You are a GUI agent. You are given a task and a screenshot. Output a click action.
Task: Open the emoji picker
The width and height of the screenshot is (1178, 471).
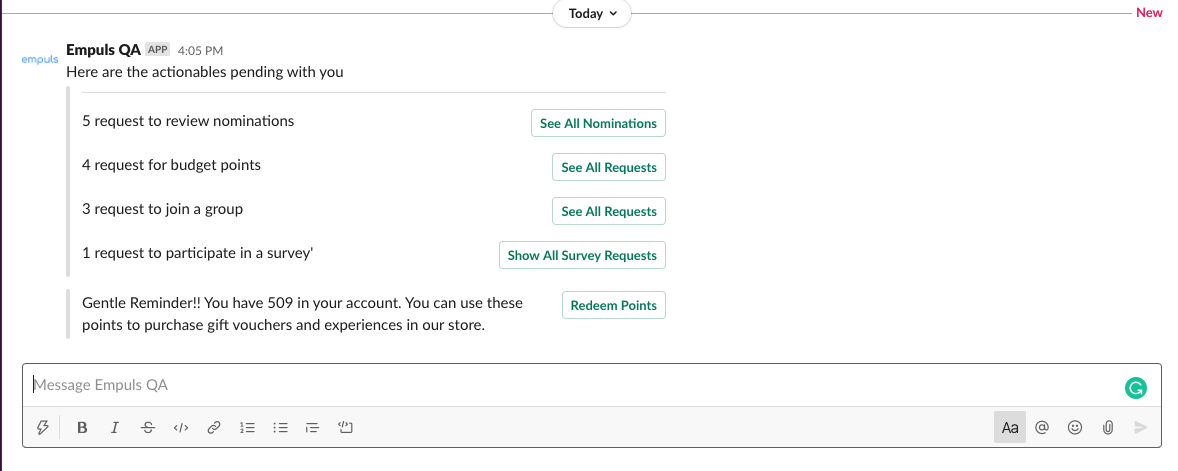pyautogui.click(x=1075, y=427)
